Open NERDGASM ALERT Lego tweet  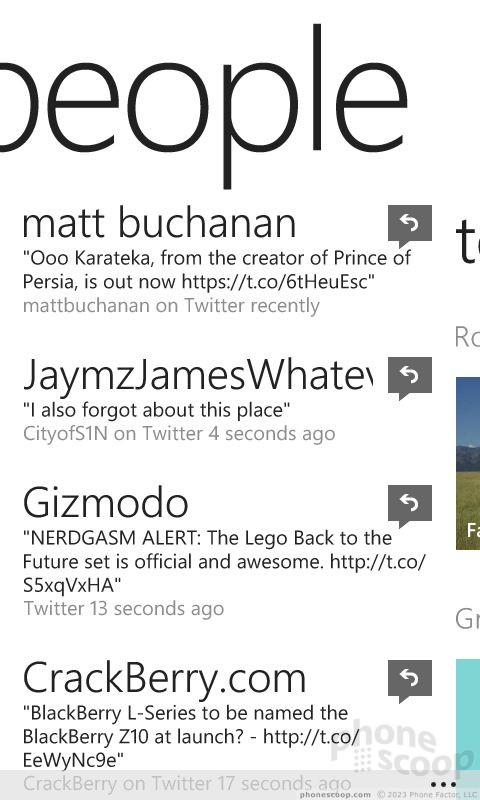click(224, 562)
